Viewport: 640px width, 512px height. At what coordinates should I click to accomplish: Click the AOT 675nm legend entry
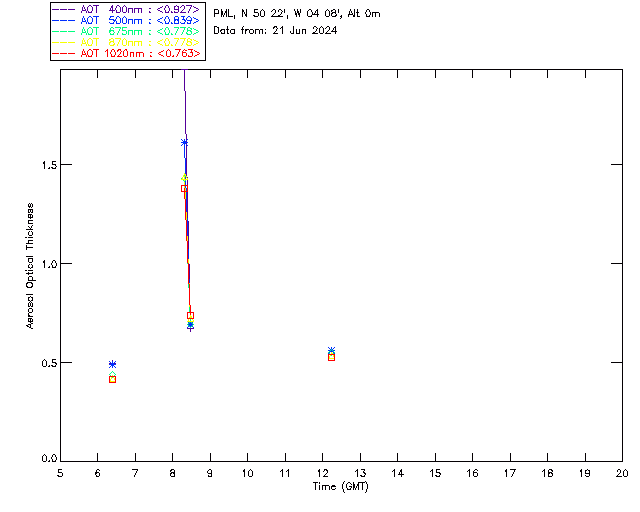pyautogui.click(x=127, y=31)
